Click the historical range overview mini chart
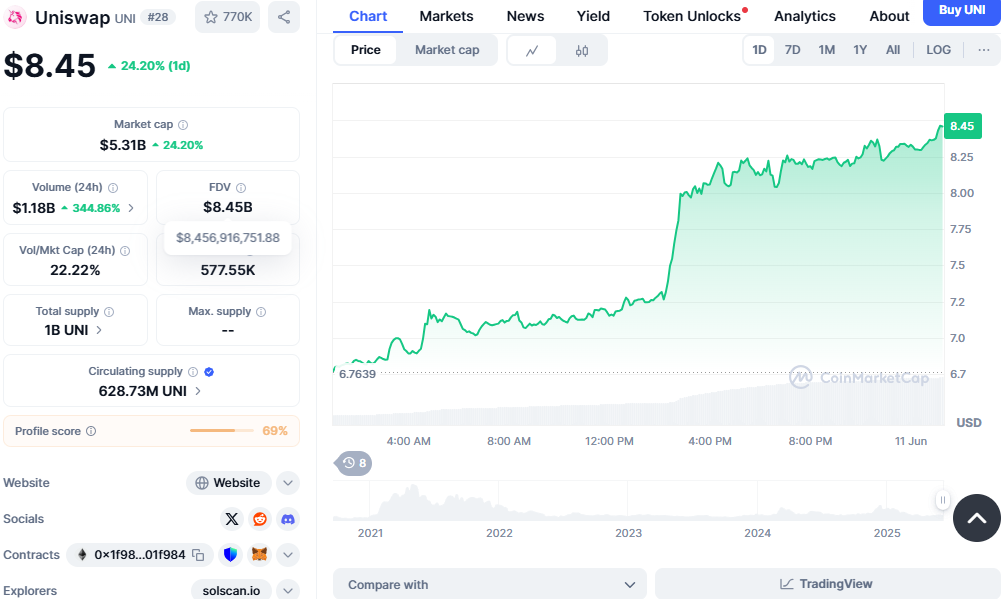This screenshot has height=599, width=1001. point(638,501)
